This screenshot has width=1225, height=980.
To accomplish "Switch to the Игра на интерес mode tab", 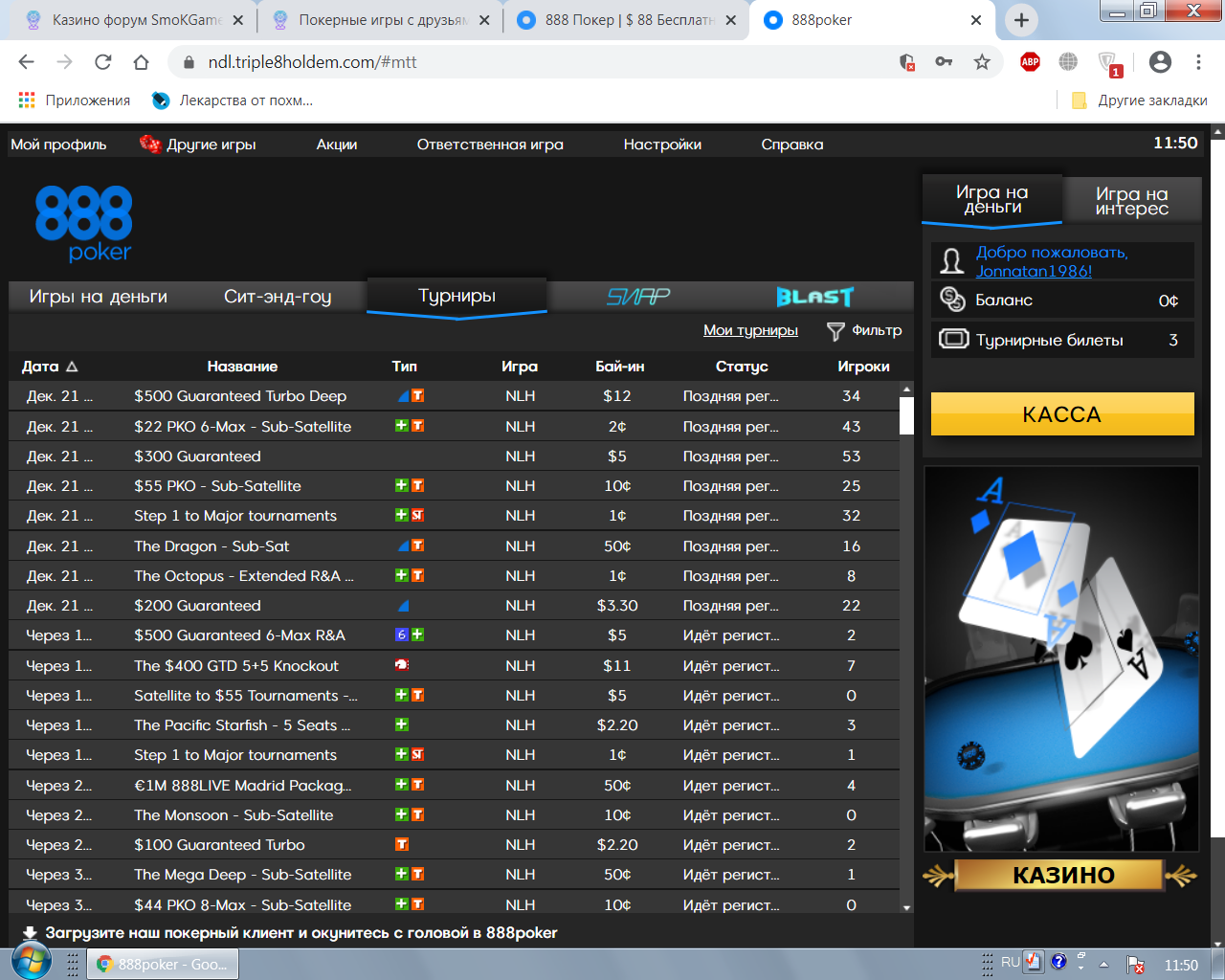I will click(x=1132, y=201).
